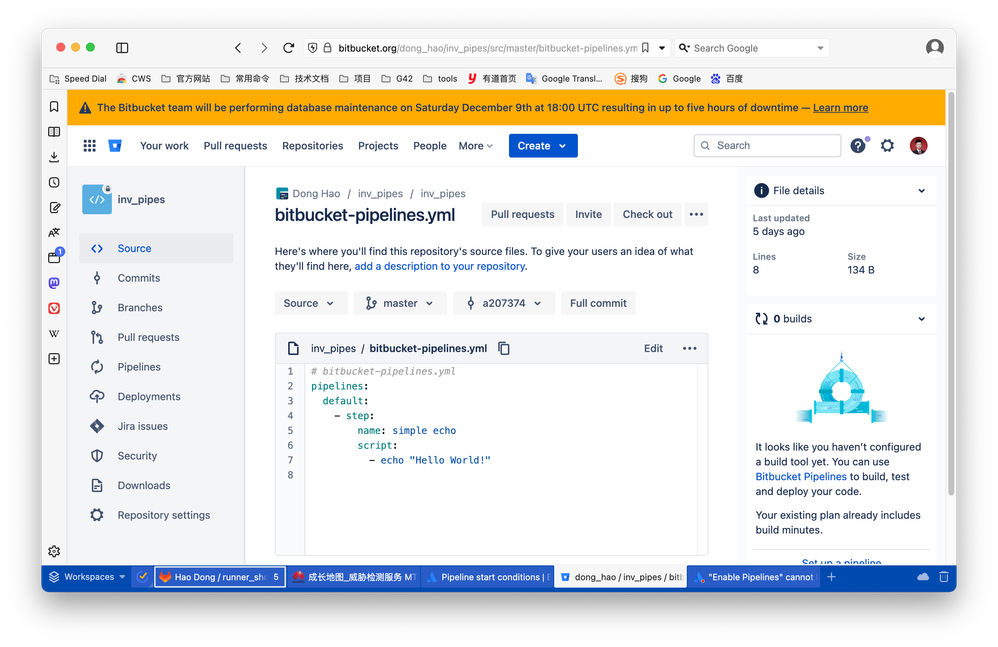Click the Bitbucket logo in the navigation
The image size is (998, 647).
click(x=115, y=146)
